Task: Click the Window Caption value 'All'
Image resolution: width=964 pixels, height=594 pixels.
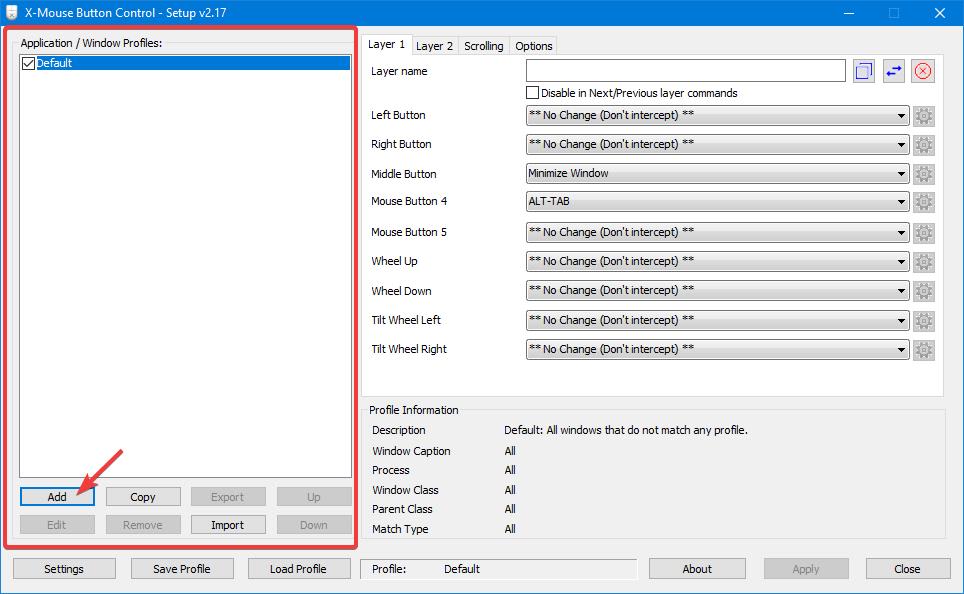Action: [x=510, y=451]
